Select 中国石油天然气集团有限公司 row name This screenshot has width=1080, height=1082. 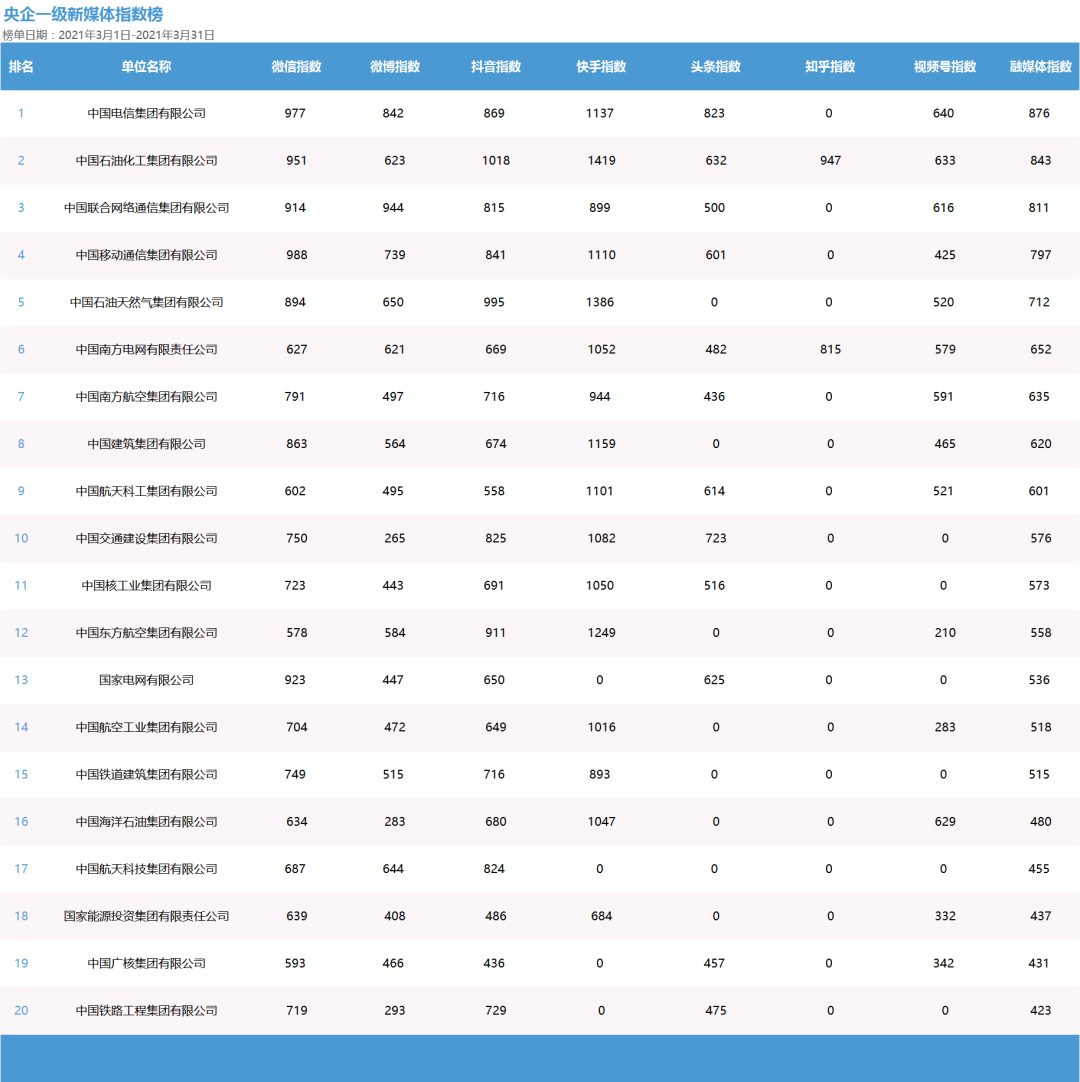click(x=146, y=302)
